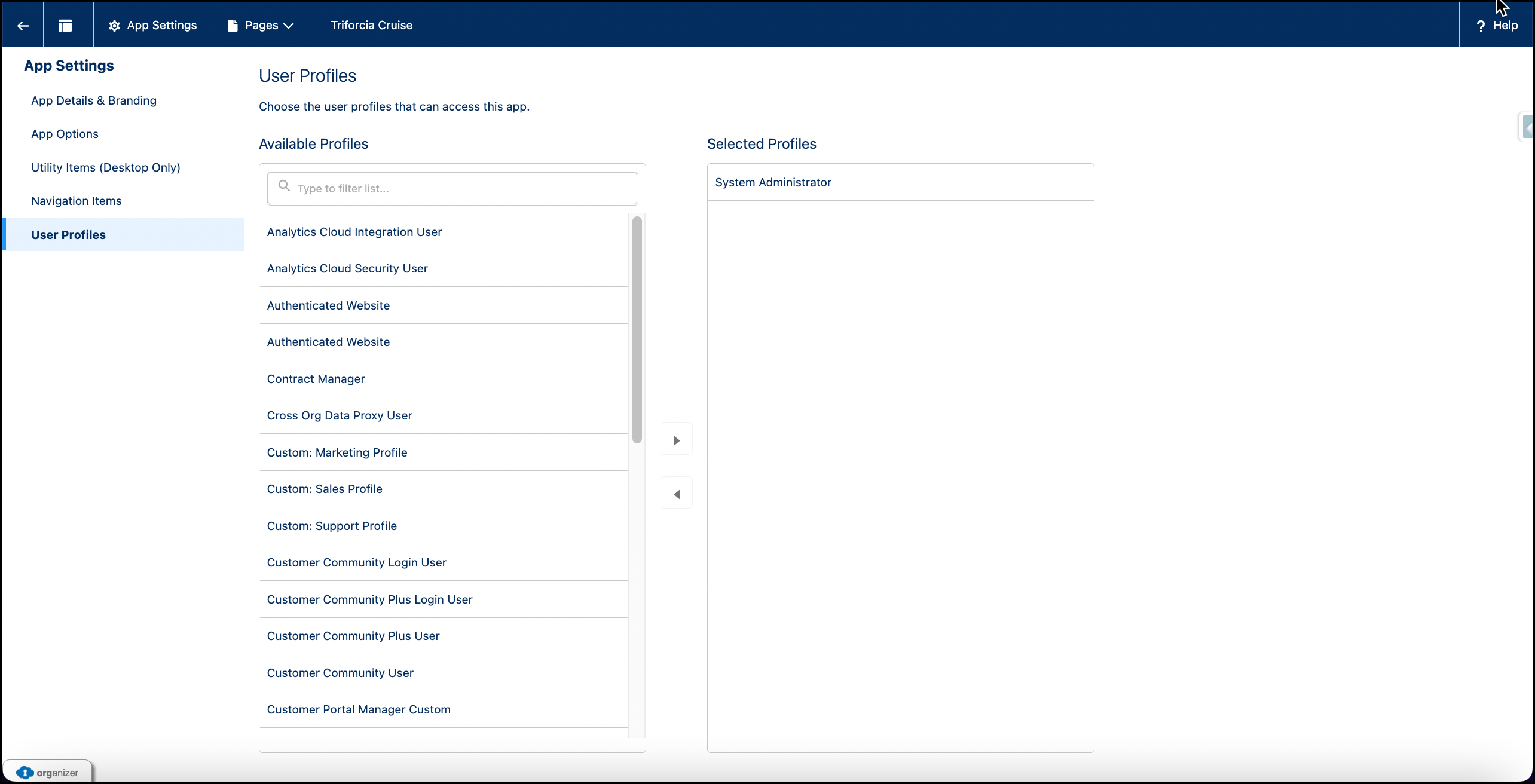Click the Available Profiles scrollbar
Screen dimensions: 1535x784
[637, 330]
